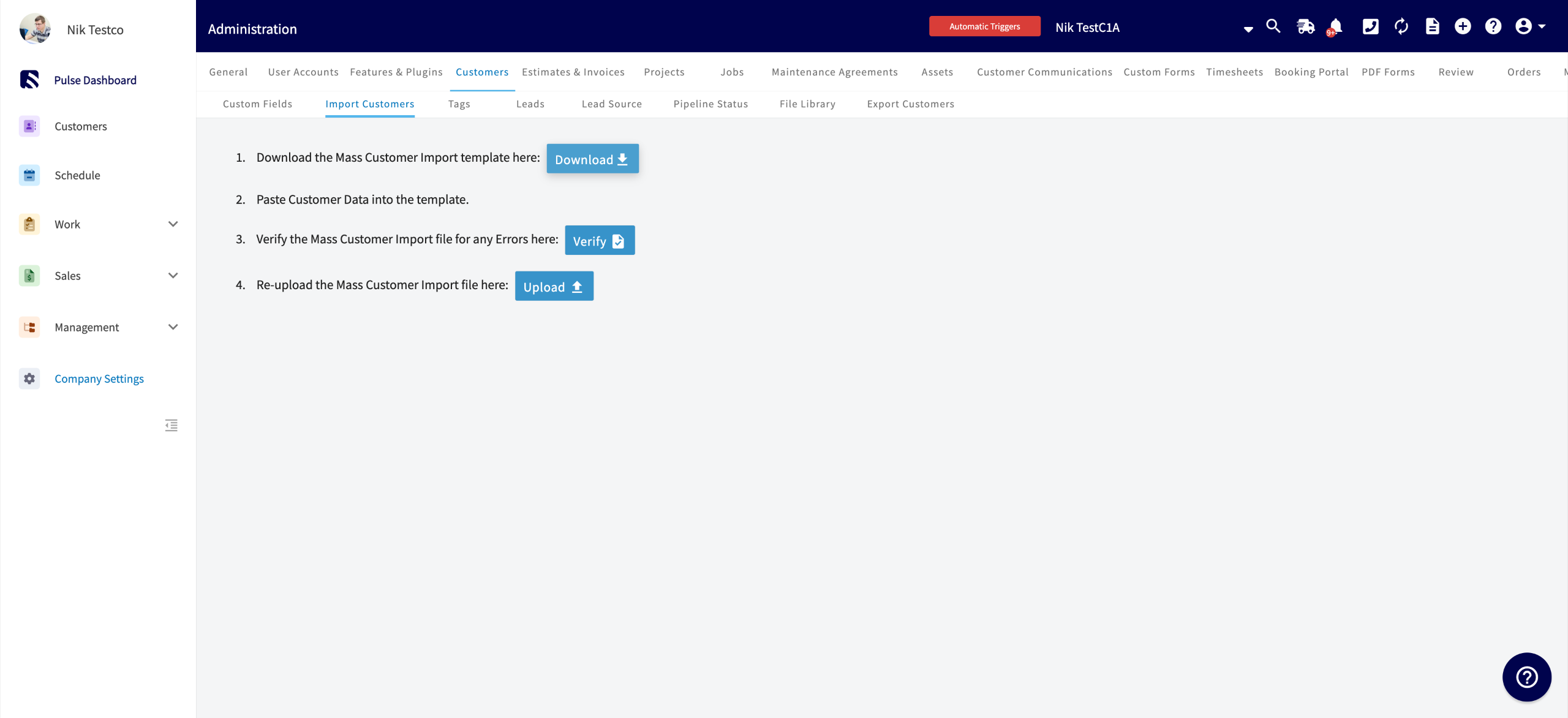1568x718 pixels.
Task: Collapse the sidebar menu icon
Action: coord(171,425)
